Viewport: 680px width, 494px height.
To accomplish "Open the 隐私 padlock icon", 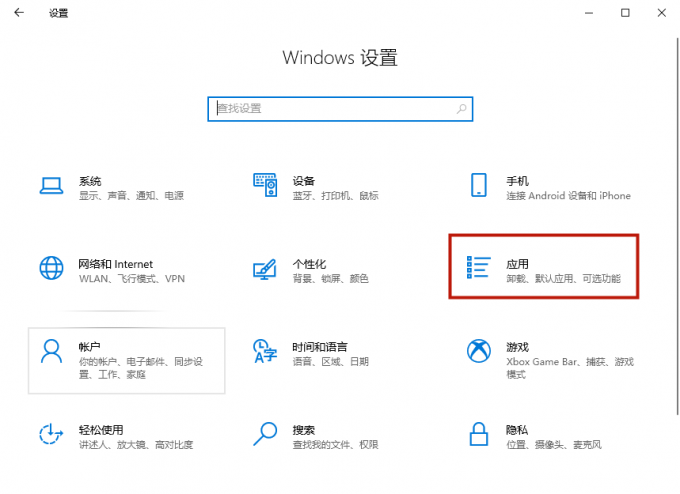I will coord(479,434).
